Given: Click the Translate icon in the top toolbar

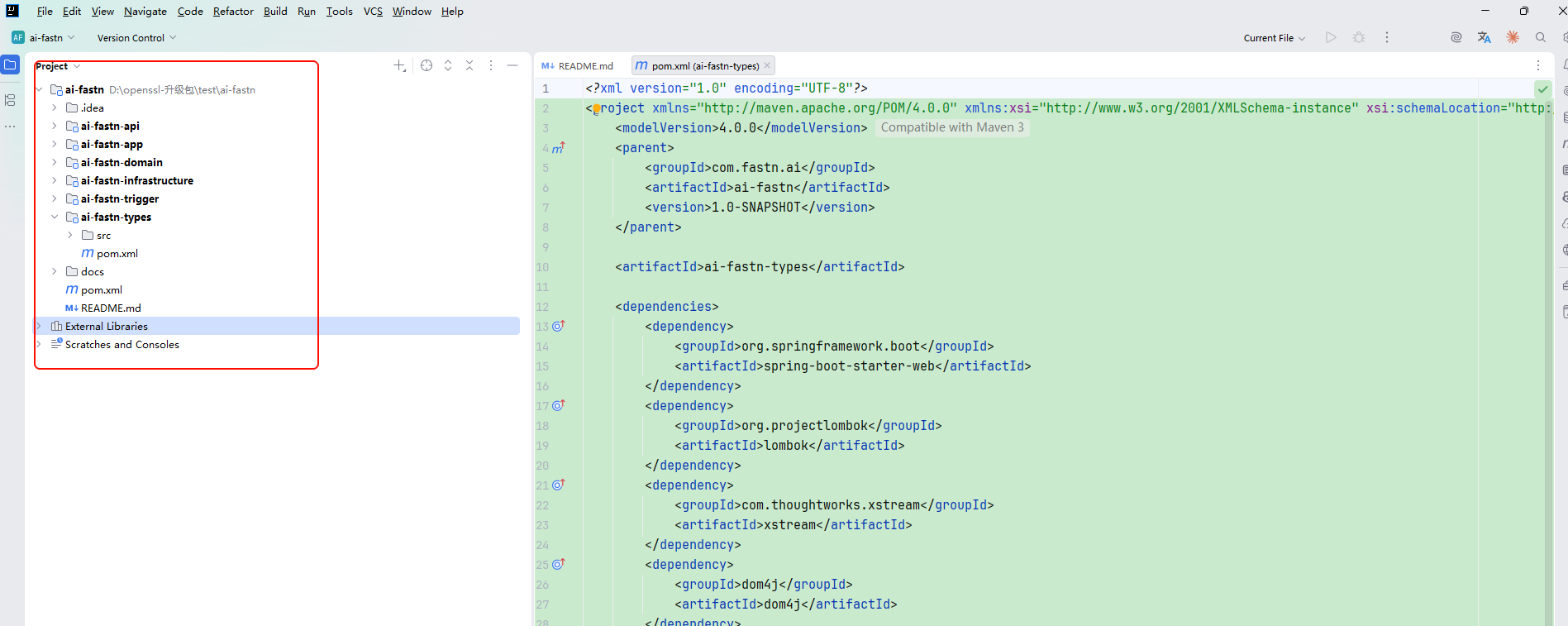Looking at the screenshot, I should click(1485, 37).
